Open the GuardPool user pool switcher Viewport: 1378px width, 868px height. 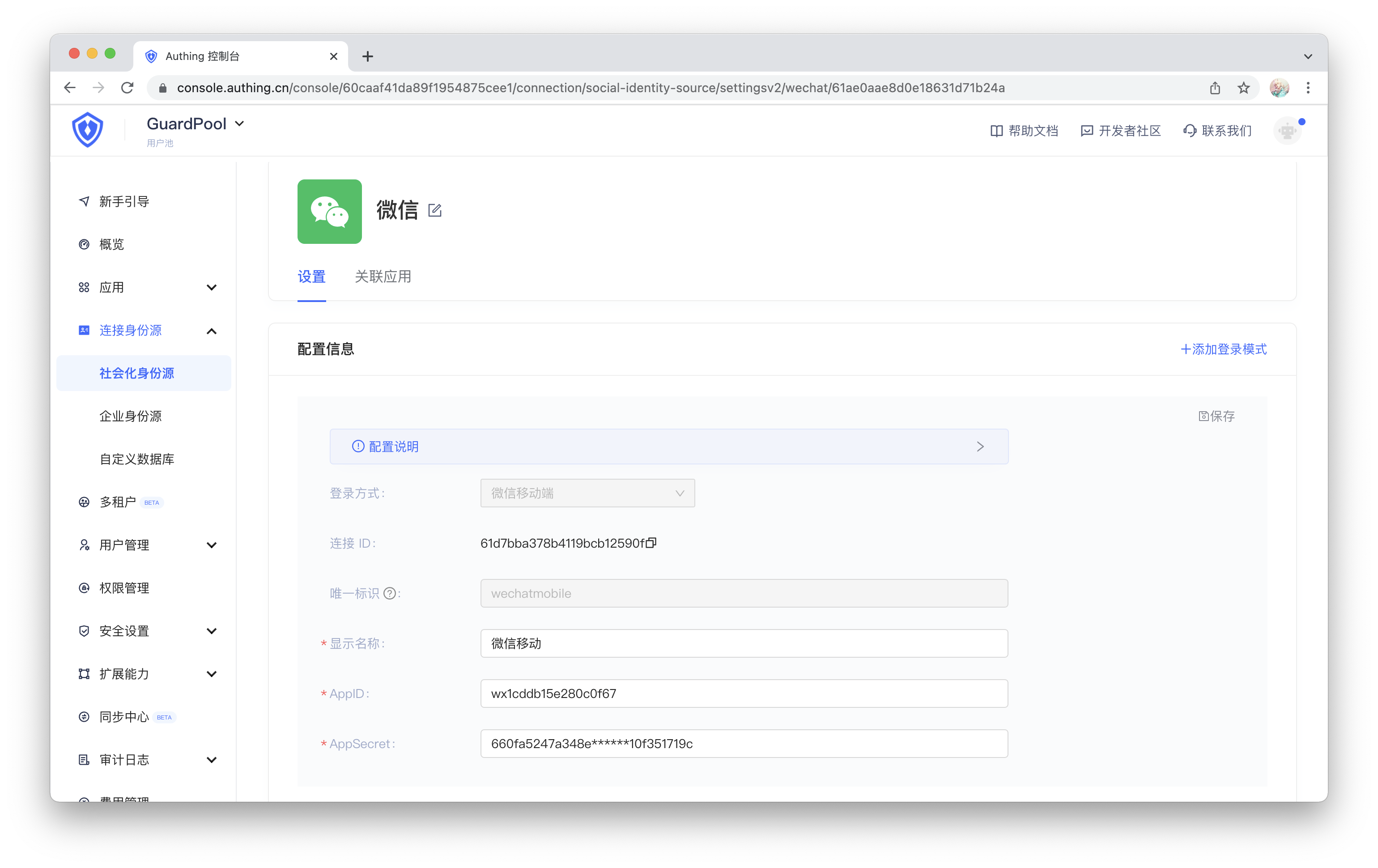pos(196,123)
